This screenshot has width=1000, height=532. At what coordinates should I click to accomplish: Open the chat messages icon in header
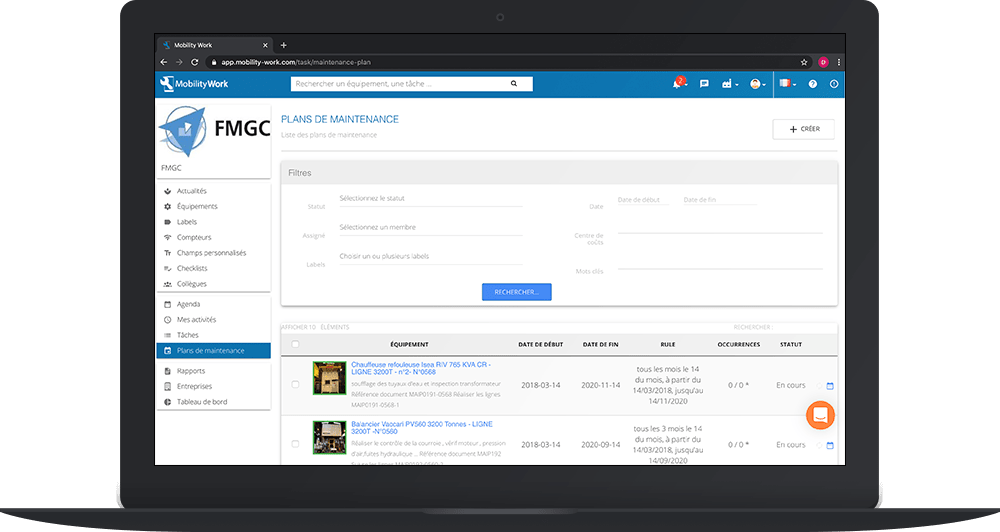point(704,84)
